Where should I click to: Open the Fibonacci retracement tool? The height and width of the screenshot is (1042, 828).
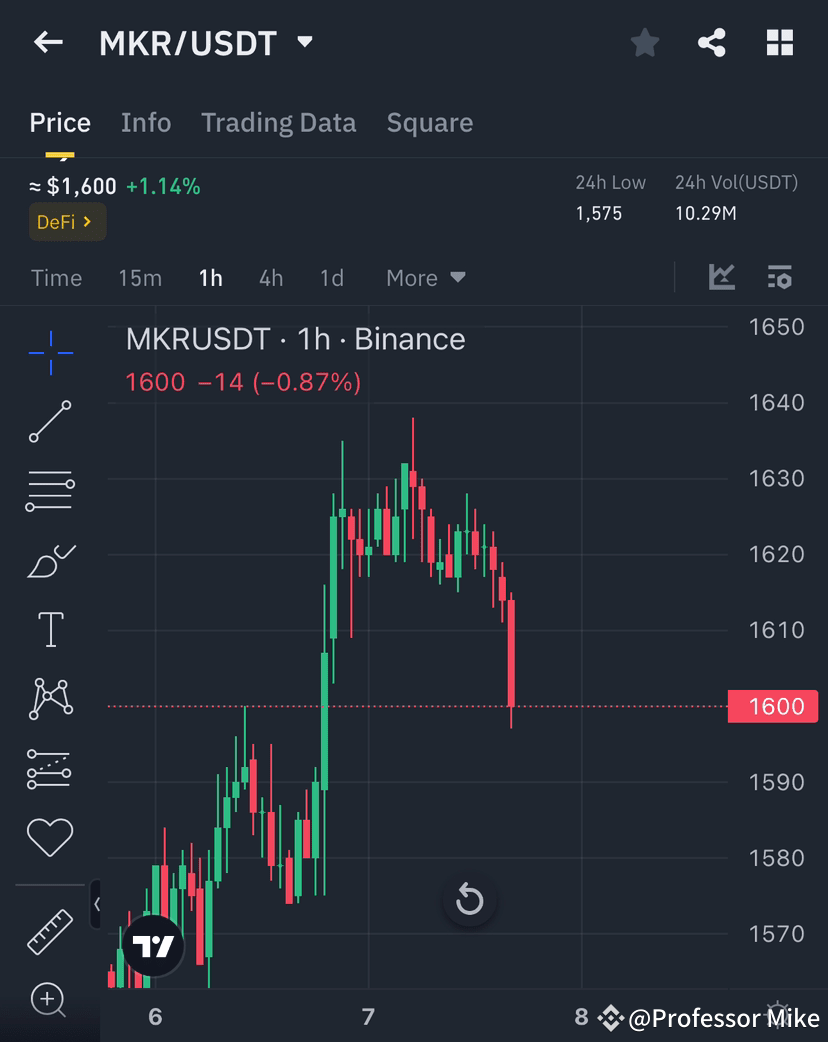click(x=50, y=490)
